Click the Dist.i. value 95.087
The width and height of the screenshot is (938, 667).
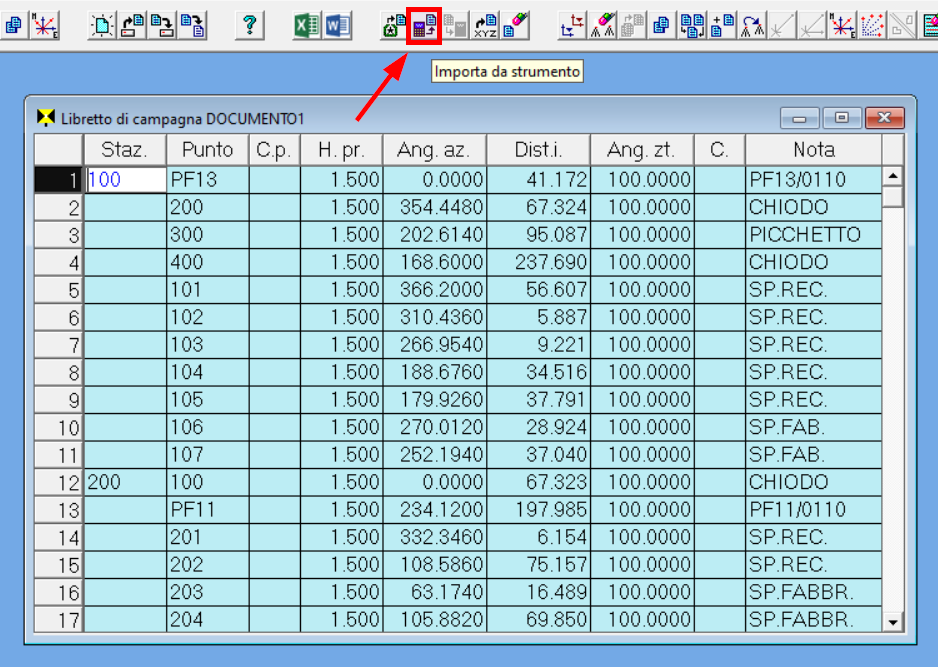(x=538, y=235)
